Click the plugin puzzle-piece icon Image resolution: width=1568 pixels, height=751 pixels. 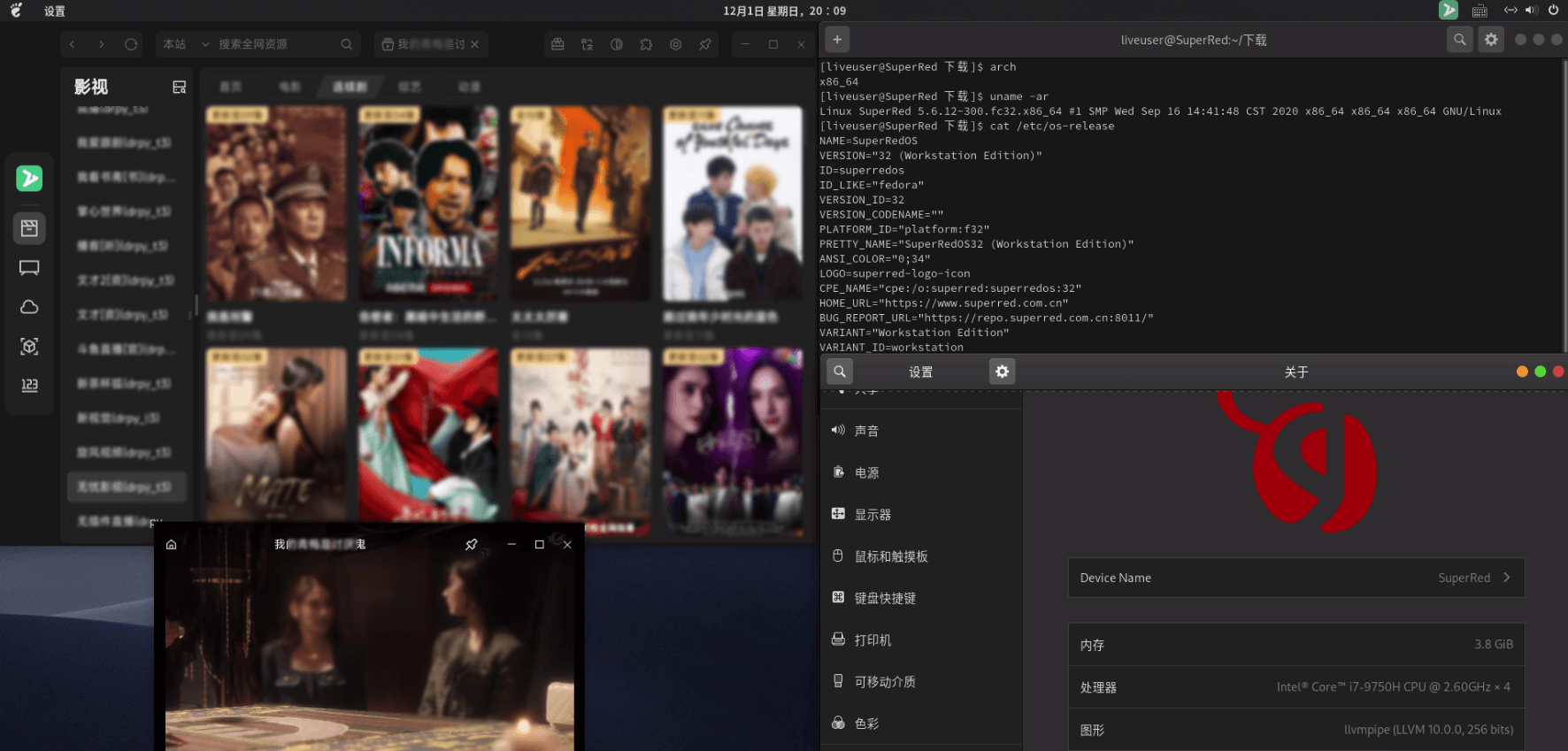click(646, 44)
